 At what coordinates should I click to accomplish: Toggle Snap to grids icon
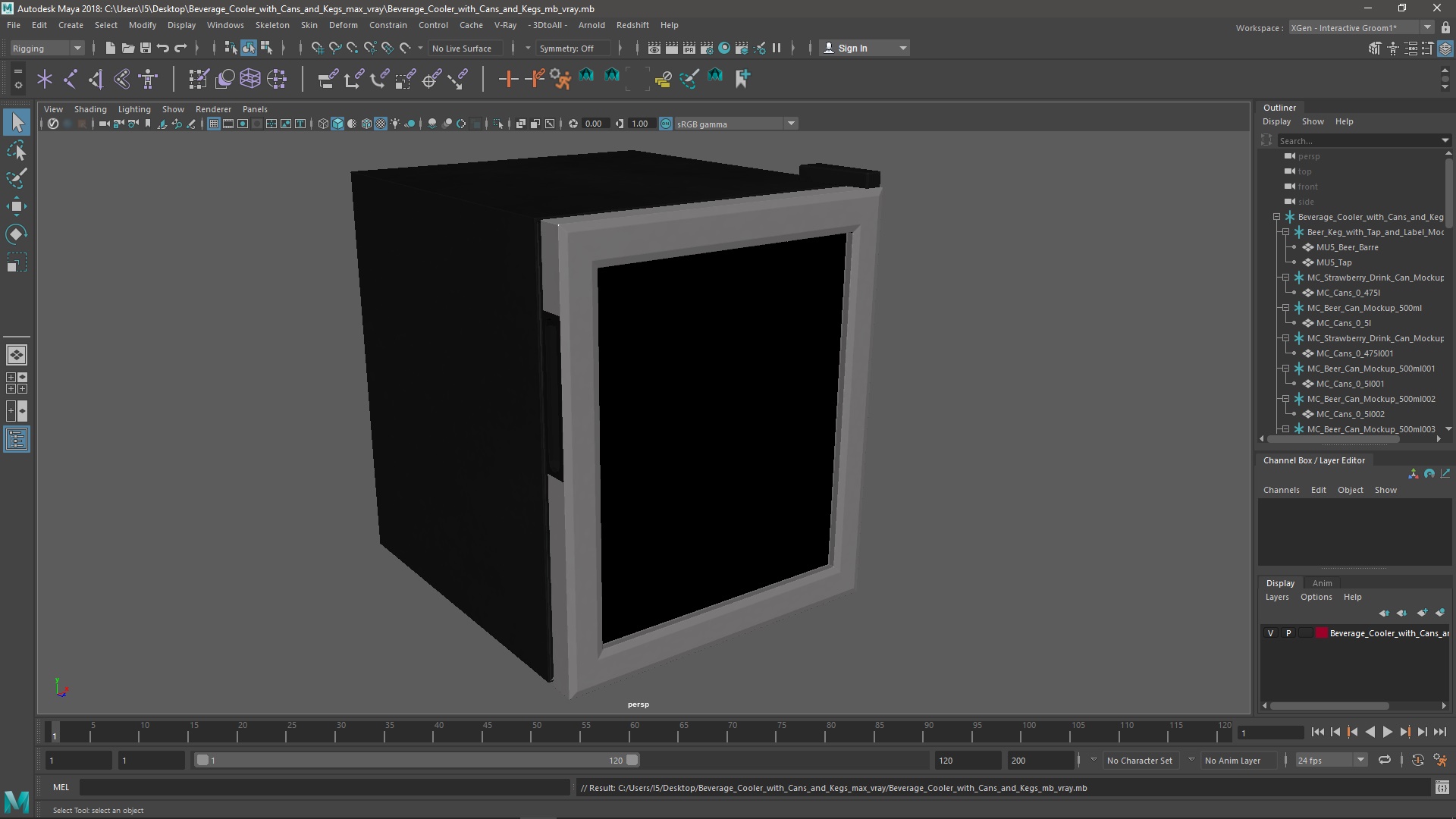coord(318,48)
